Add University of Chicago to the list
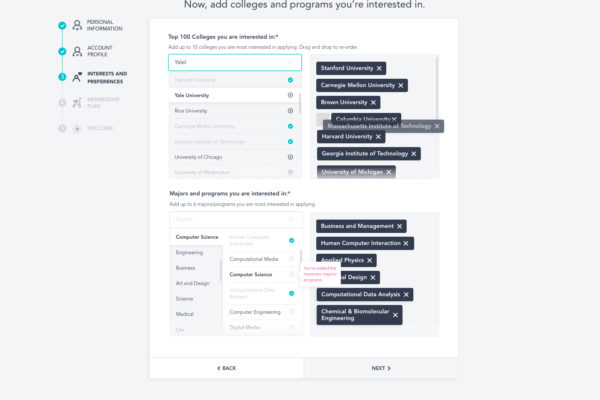 [290, 157]
